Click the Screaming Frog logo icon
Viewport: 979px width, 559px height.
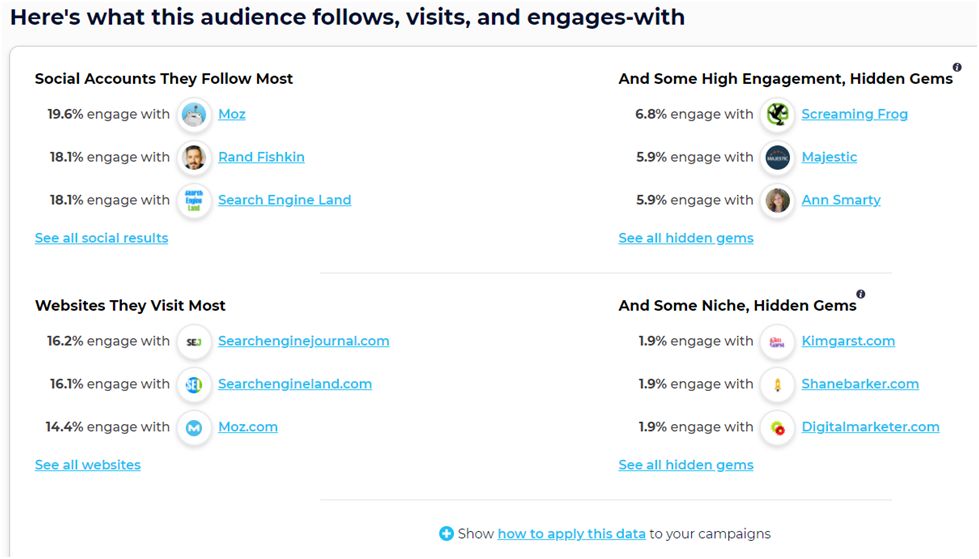777,115
